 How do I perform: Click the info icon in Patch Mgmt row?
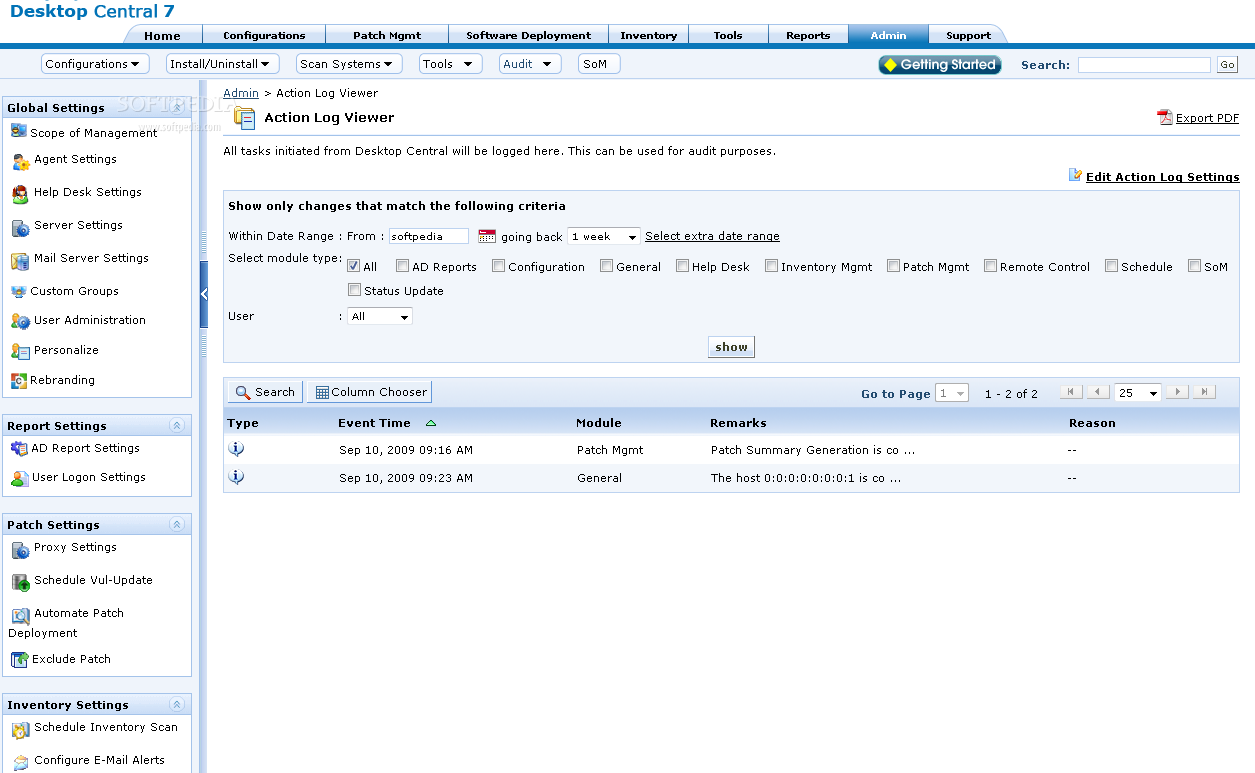point(236,449)
